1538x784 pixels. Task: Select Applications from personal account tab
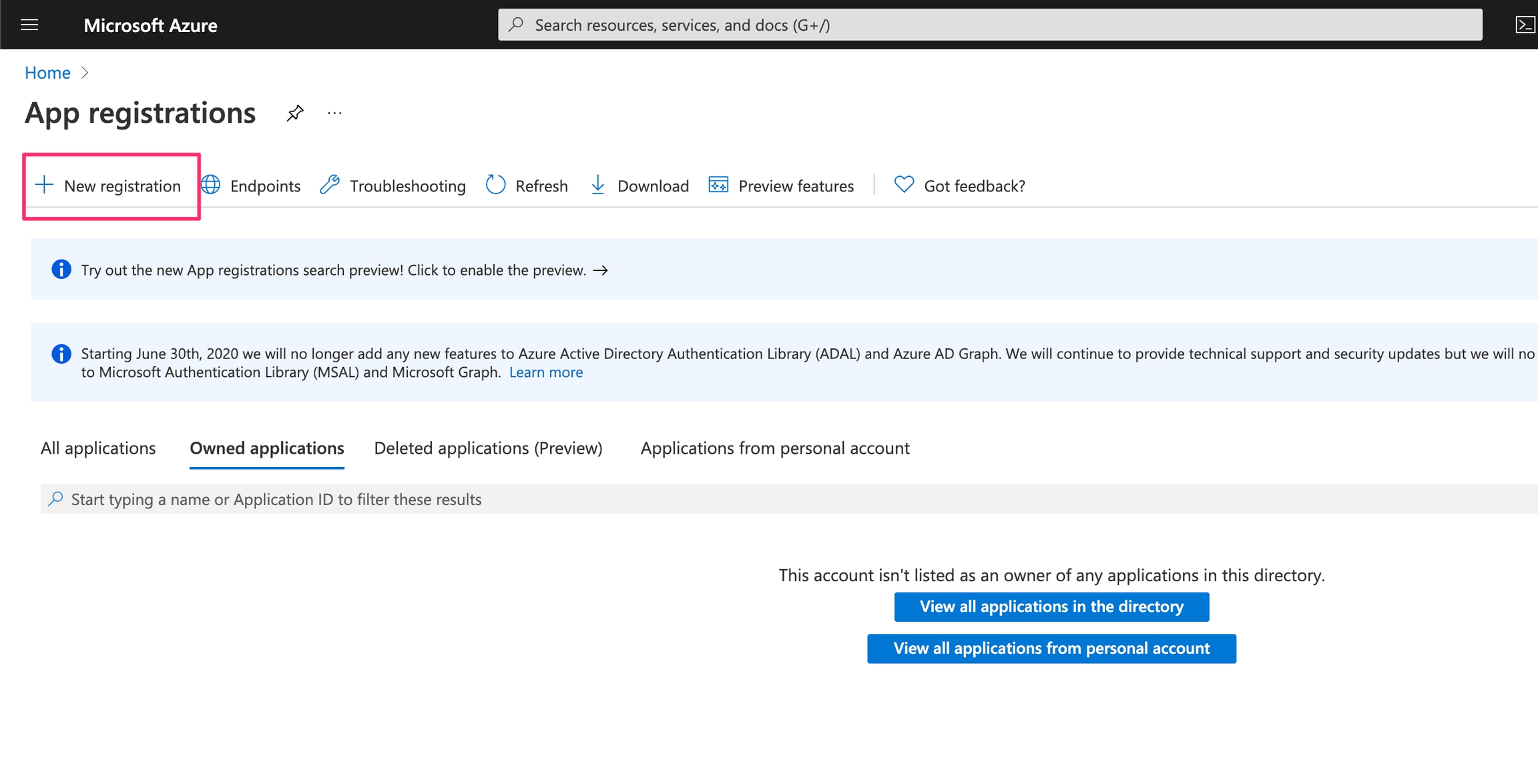(x=774, y=448)
